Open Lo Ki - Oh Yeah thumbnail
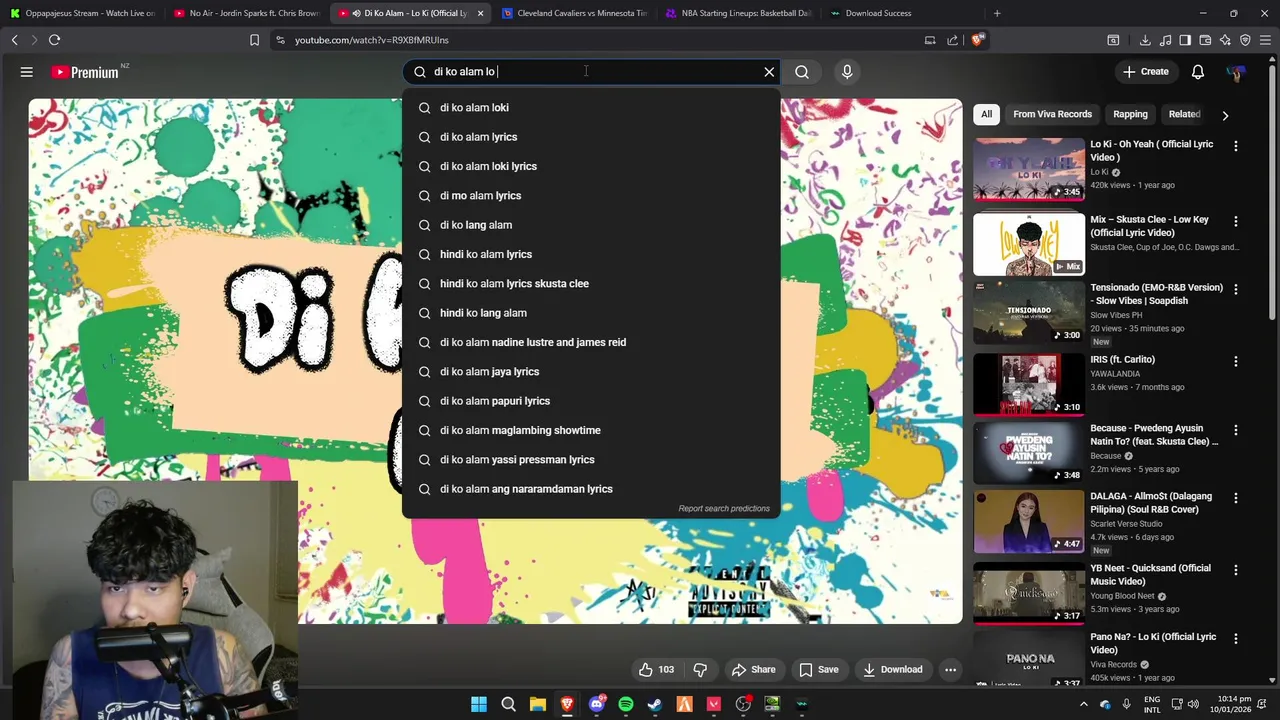The width and height of the screenshot is (1280, 720). [x=1029, y=169]
